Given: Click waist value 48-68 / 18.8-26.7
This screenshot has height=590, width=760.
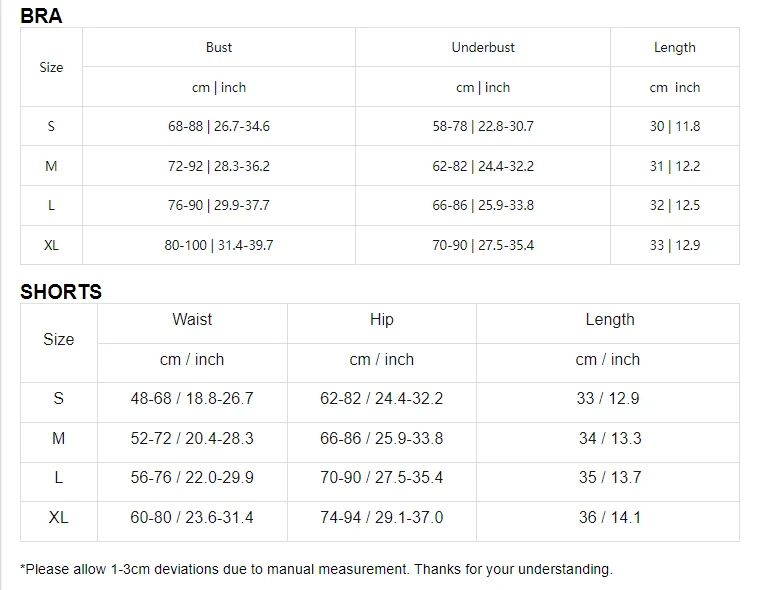Looking at the screenshot, I should pos(192,399).
